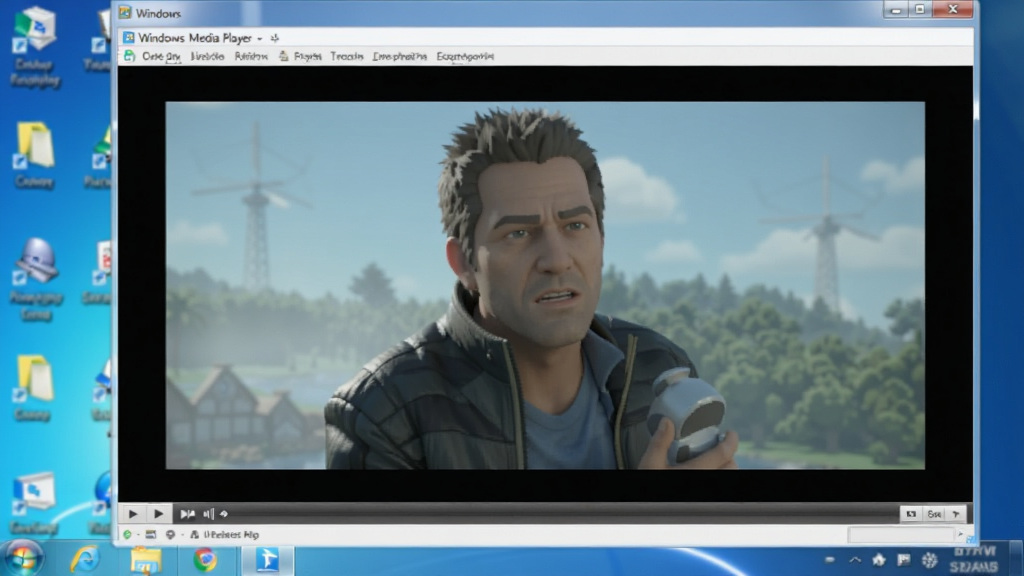Click the second play triangle beside the skip button
Image resolution: width=1024 pixels, height=576 pixels.
(159, 514)
